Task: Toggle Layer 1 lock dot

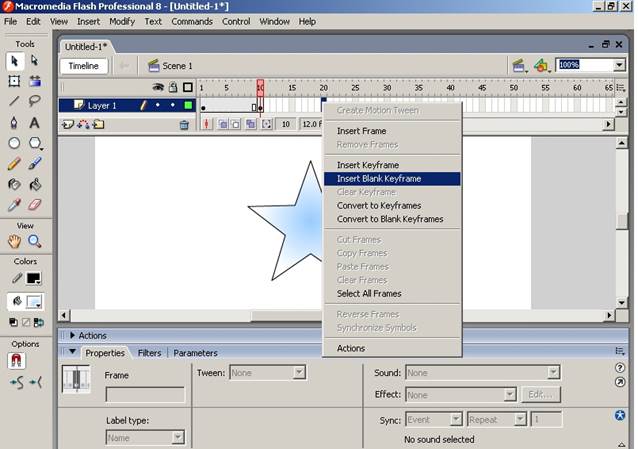Action: tap(173, 105)
